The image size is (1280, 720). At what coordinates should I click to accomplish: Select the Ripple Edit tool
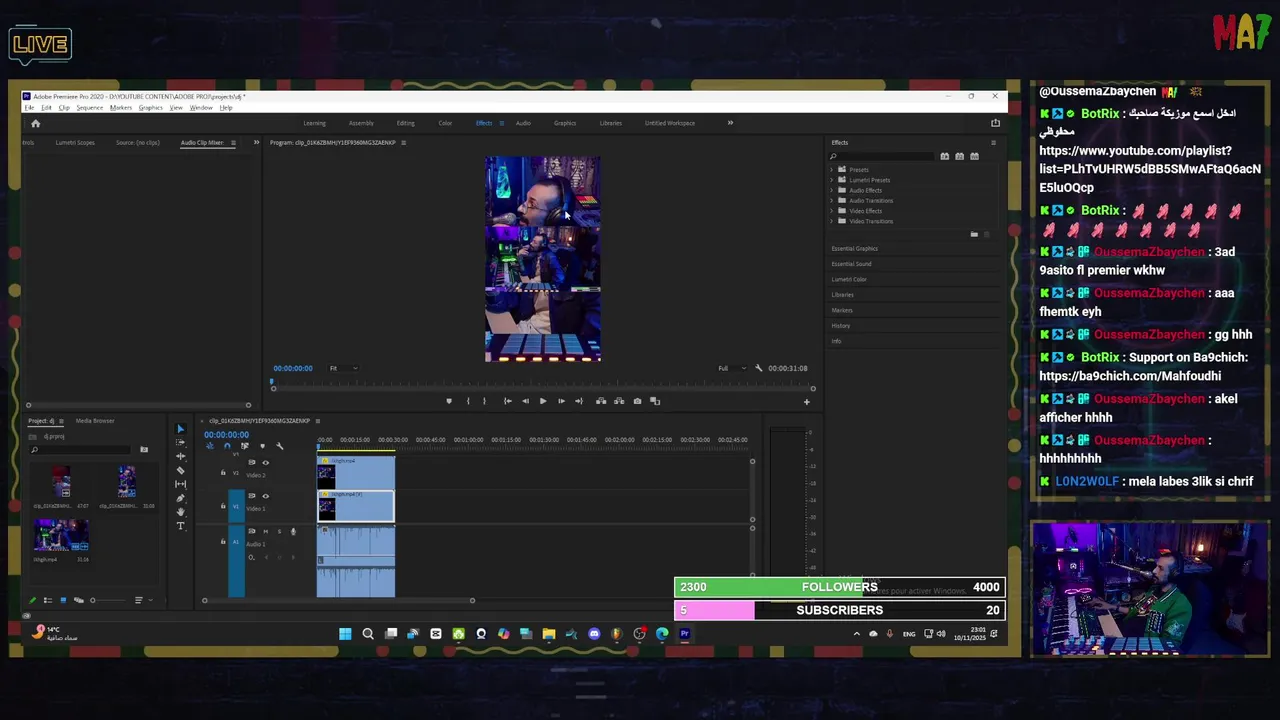coord(180,456)
